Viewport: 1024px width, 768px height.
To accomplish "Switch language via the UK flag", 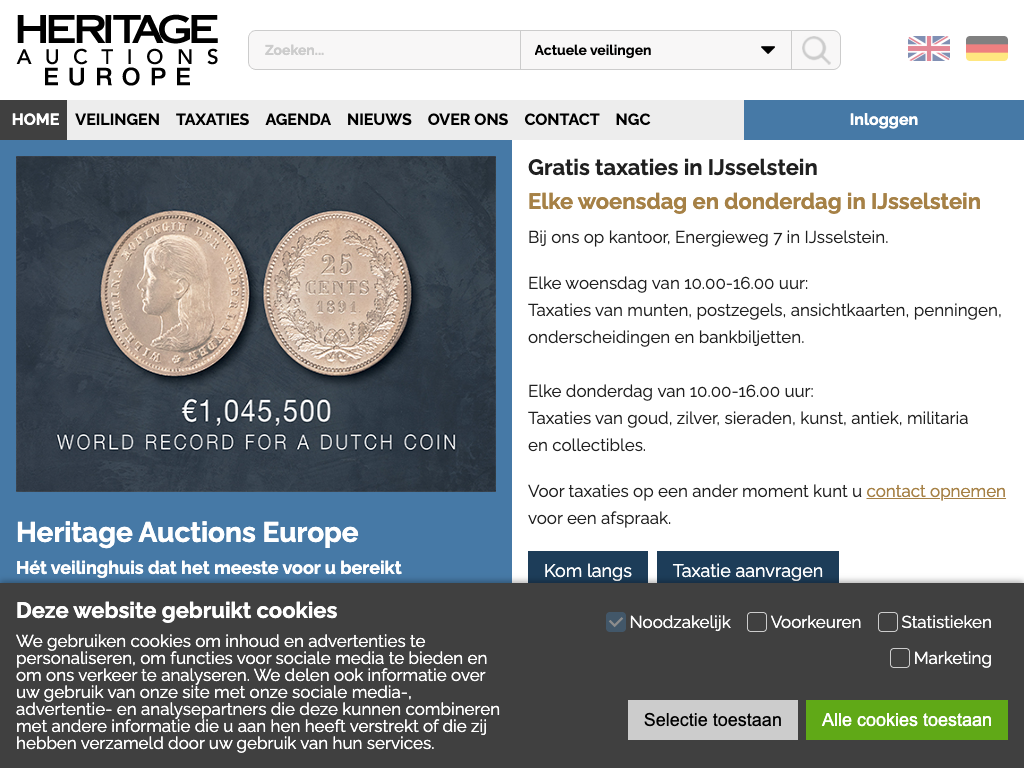I will click(928, 49).
